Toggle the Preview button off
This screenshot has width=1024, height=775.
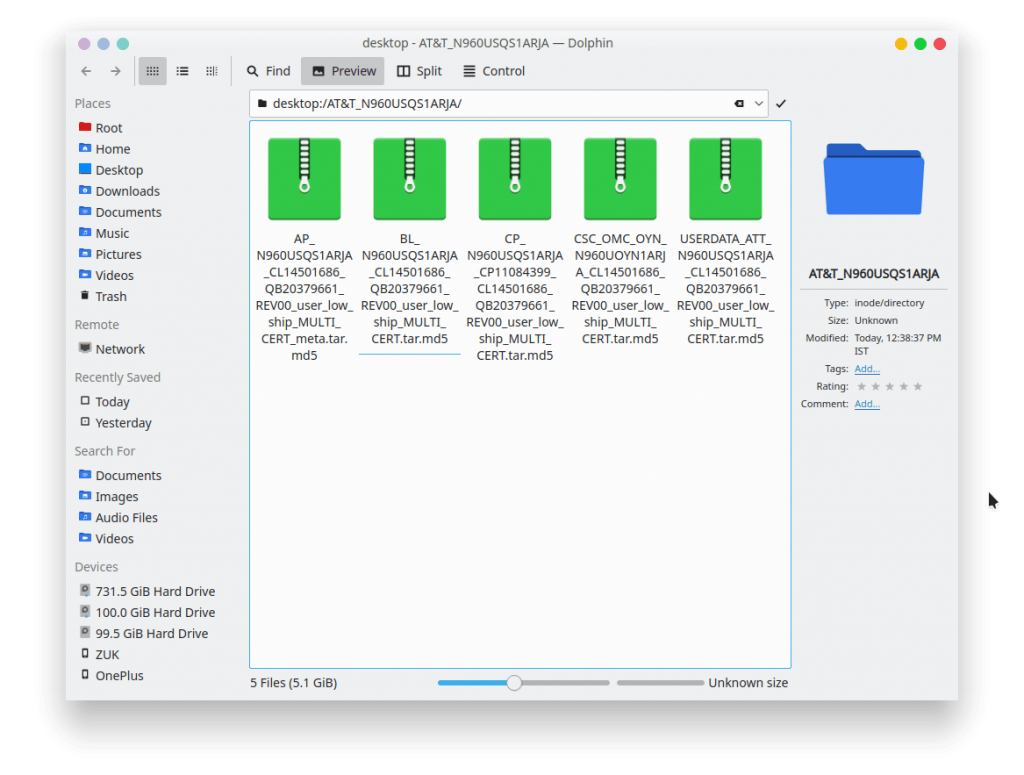point(344,71)
